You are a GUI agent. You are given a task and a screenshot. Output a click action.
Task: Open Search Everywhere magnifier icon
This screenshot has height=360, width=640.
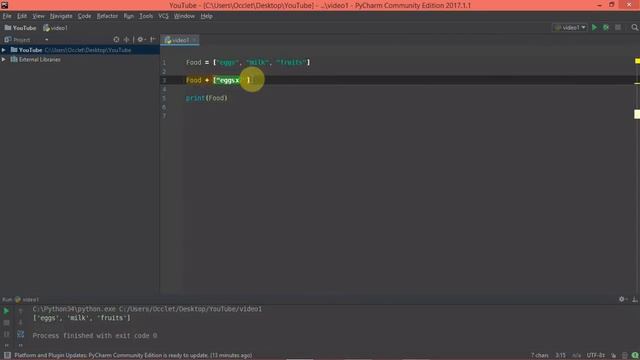click(x=634, y=27)
